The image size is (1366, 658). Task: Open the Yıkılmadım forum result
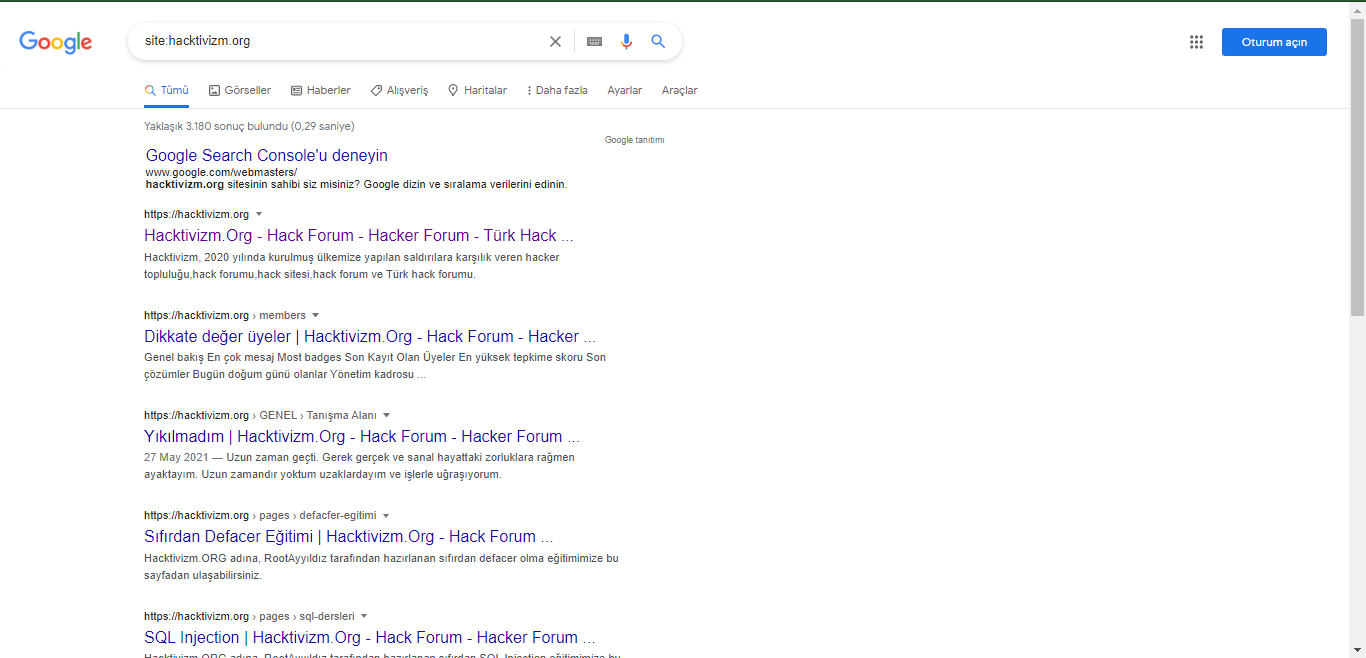click(361, 436)
